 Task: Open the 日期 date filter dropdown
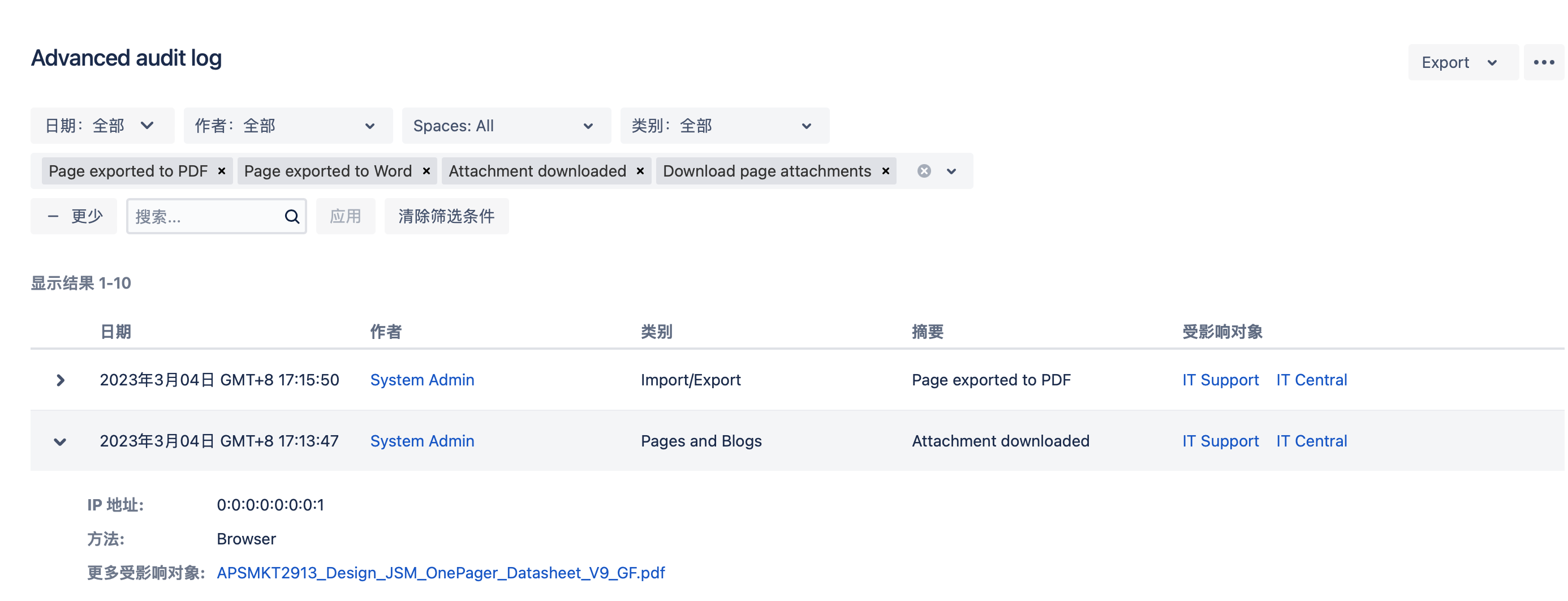(102, 126)
